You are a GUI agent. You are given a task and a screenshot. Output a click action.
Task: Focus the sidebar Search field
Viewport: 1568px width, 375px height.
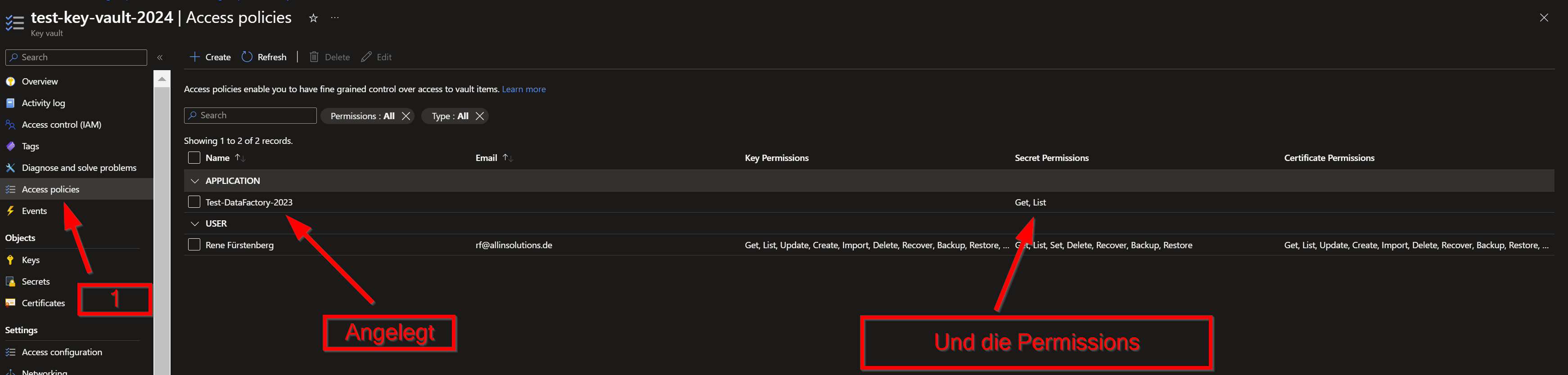point(76,57)
